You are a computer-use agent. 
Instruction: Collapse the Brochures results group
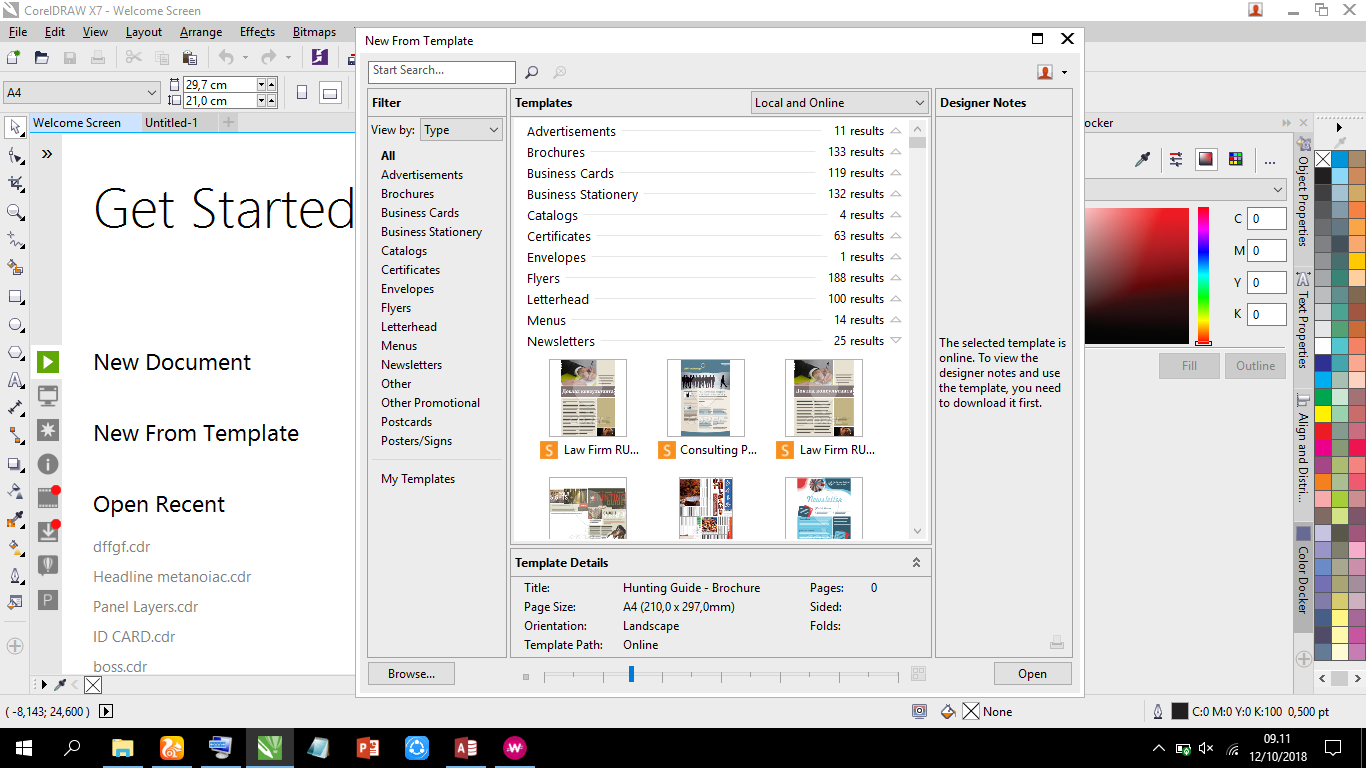coord(896,152)
